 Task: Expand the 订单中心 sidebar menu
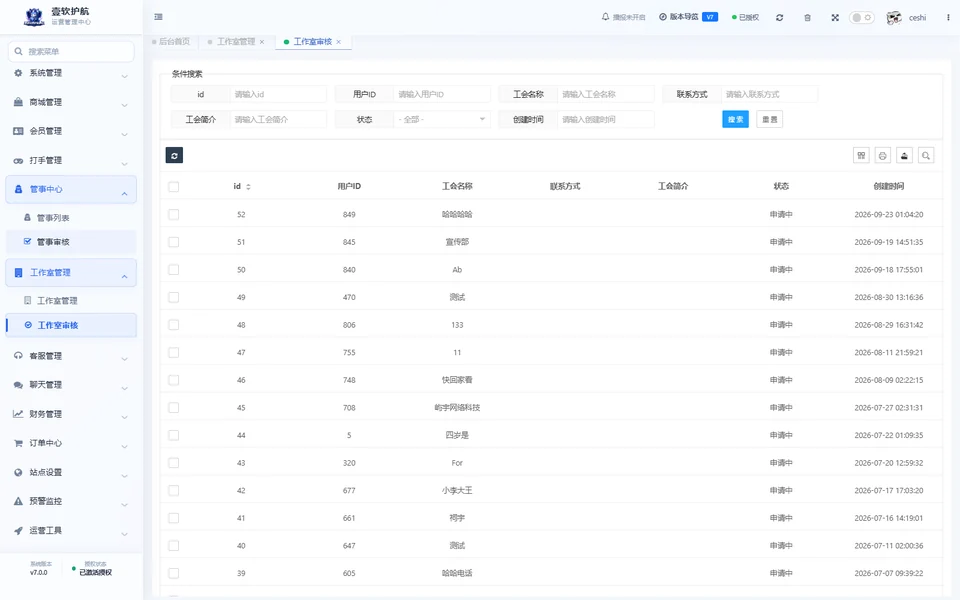[x=71, y=443]
